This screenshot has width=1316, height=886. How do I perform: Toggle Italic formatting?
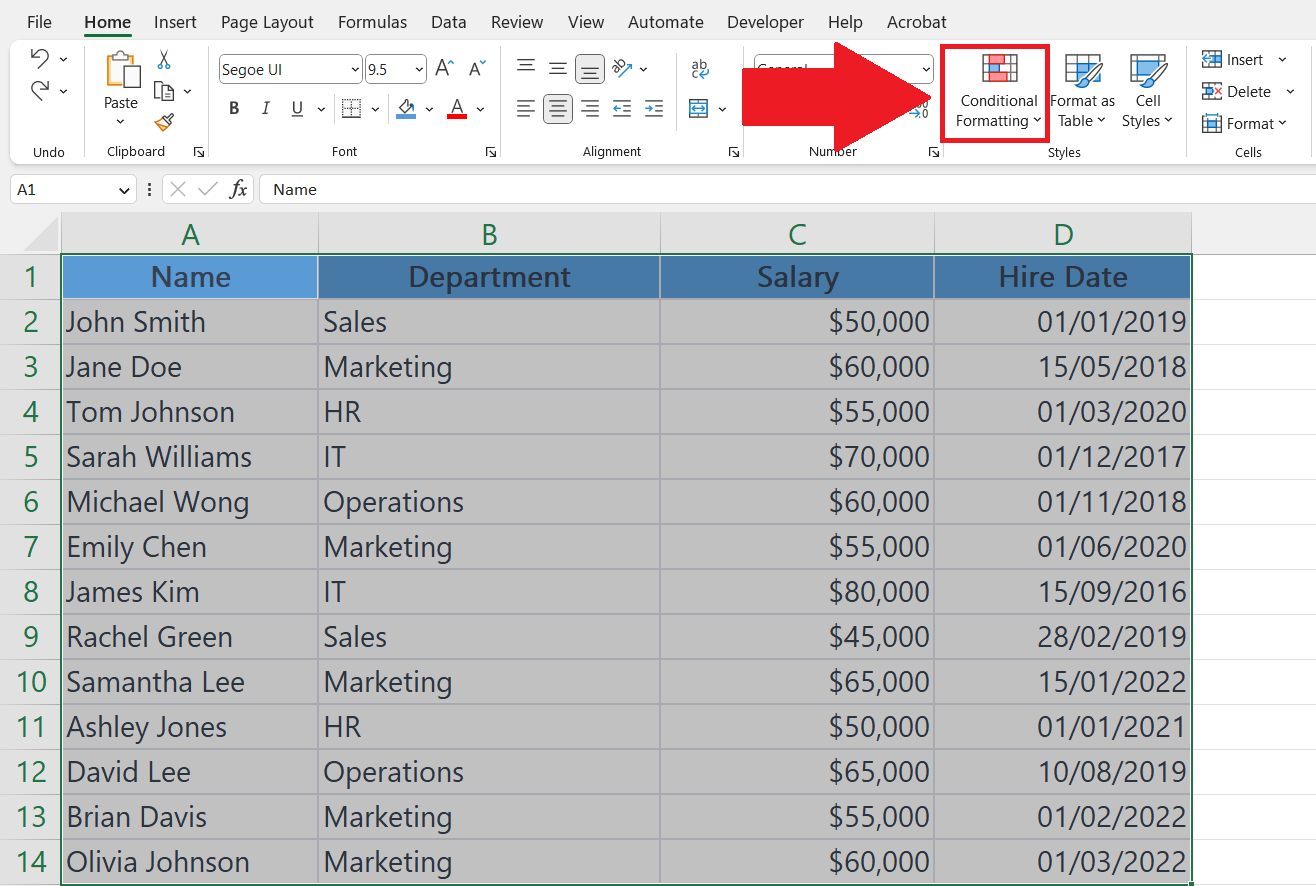(265, 109)
